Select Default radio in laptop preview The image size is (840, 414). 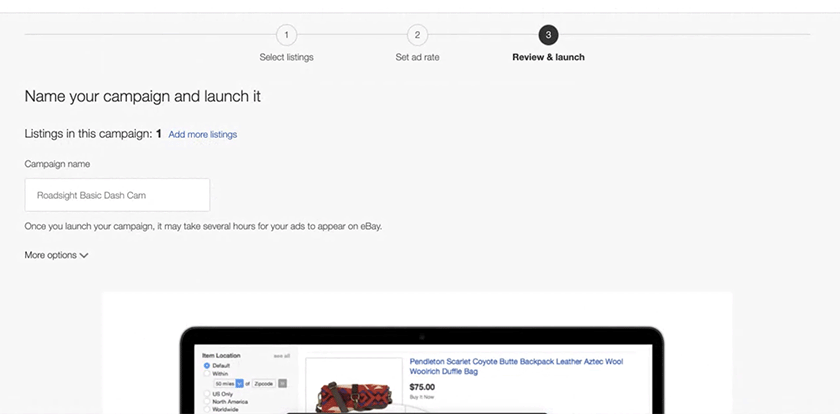(x=207, y=365)
